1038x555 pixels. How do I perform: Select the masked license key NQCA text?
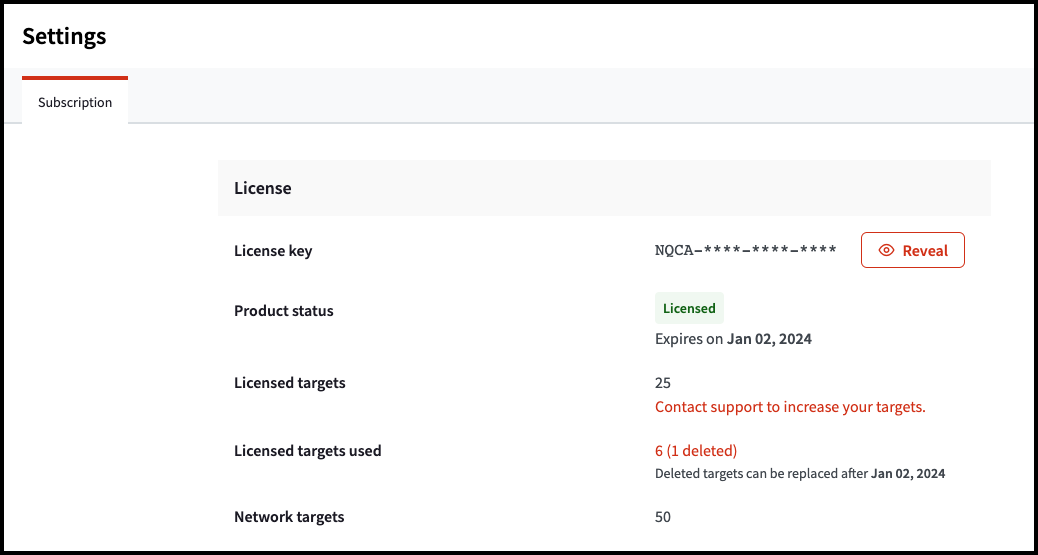[745, 251]
